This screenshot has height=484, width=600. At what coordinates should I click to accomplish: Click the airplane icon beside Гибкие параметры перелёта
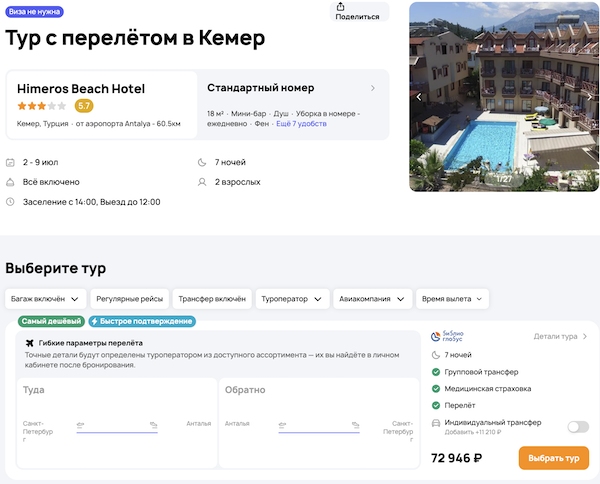tap(29, 343)
